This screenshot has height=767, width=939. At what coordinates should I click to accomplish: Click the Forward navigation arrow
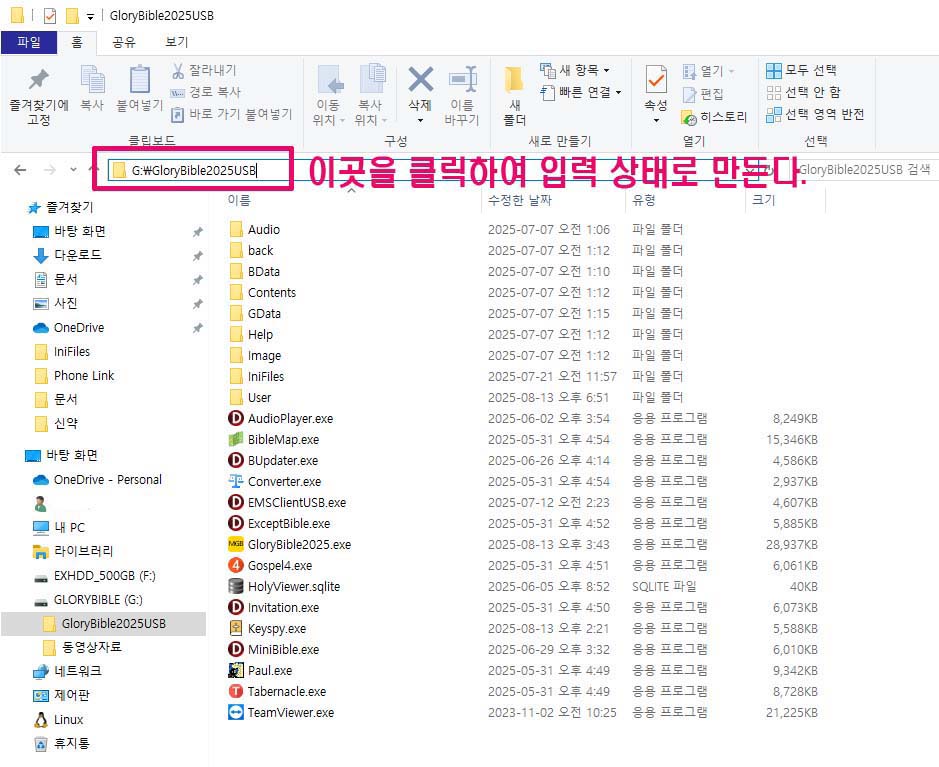(x=50, y=170)
